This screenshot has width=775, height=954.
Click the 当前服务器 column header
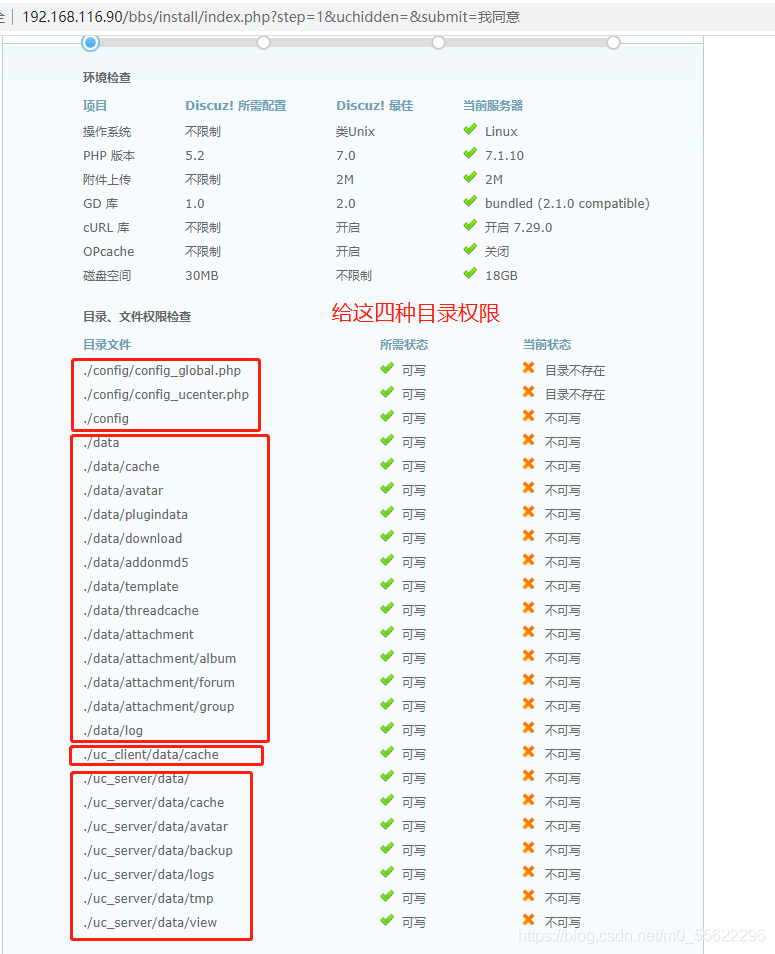point(493,105)
